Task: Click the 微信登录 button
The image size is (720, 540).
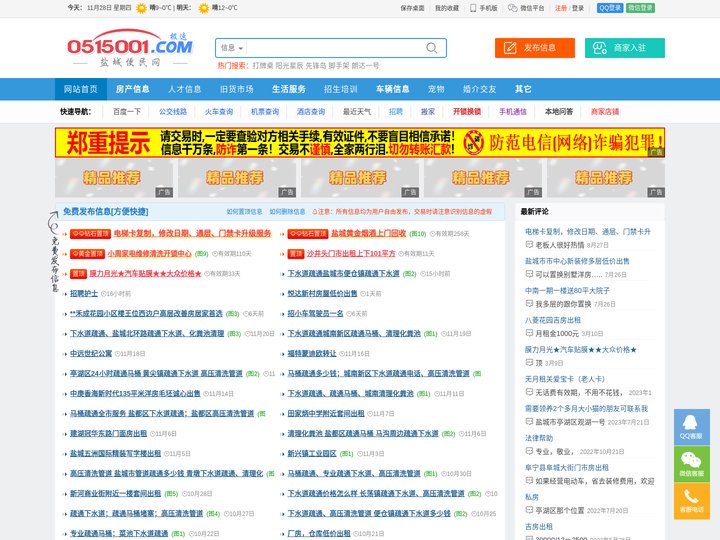Action: (640, 8)
